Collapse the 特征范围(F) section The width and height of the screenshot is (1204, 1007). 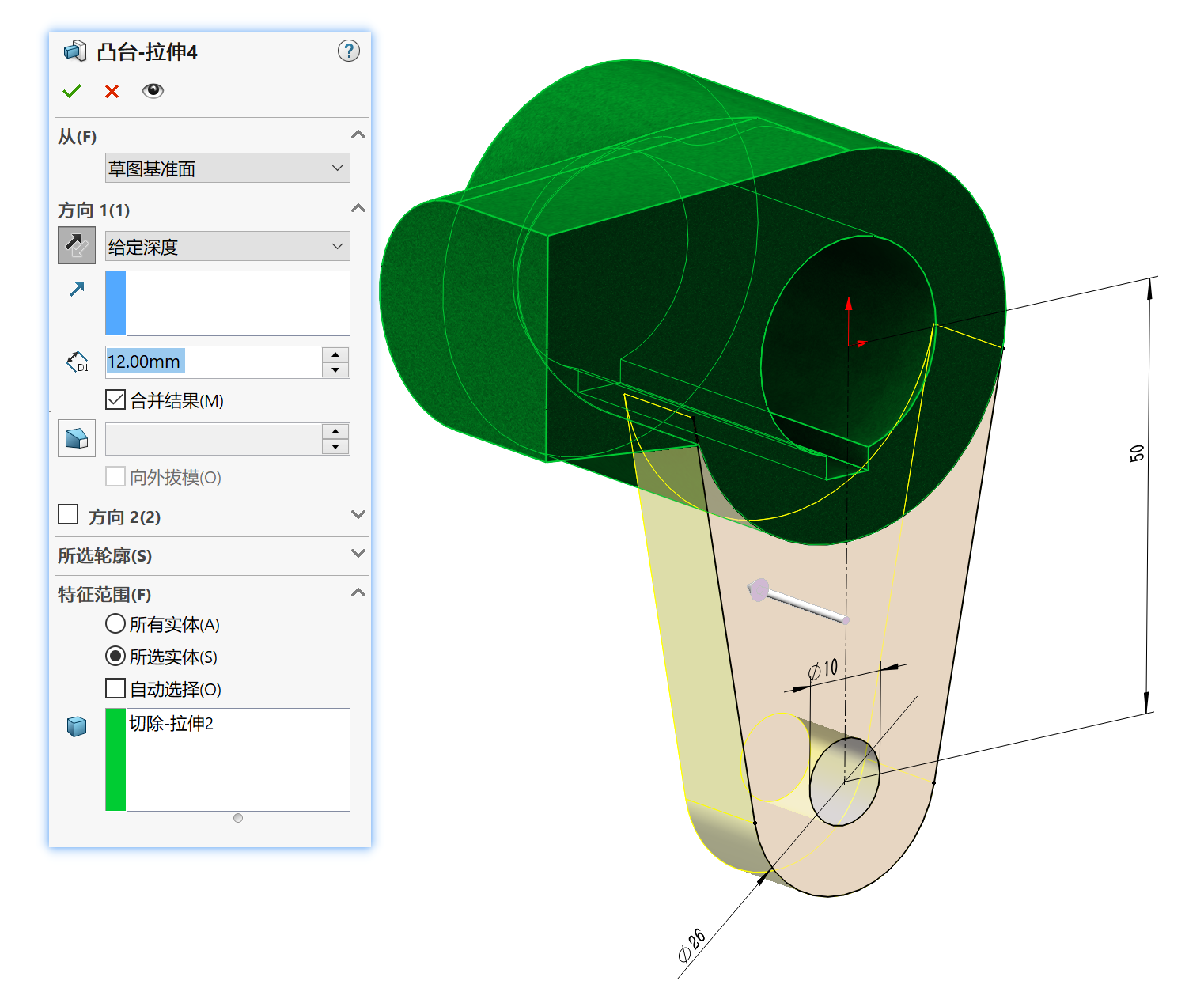click(x=358, y=592)
